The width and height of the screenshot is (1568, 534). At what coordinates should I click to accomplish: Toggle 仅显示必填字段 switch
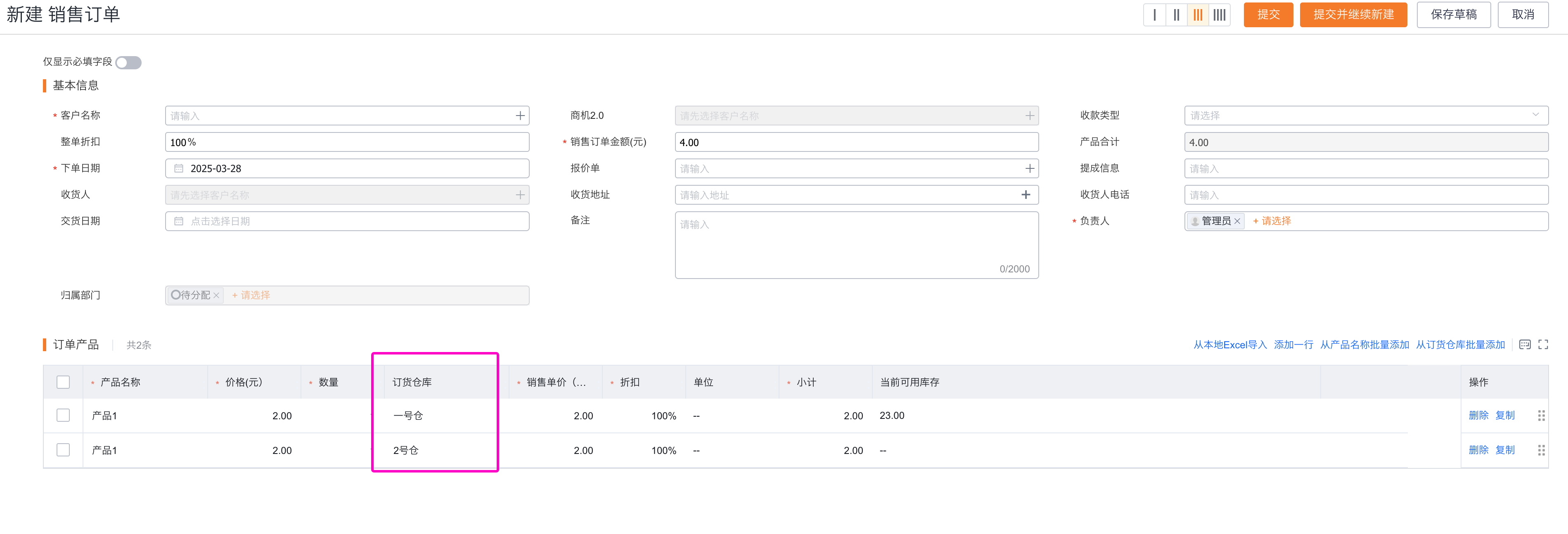point(128,63)
